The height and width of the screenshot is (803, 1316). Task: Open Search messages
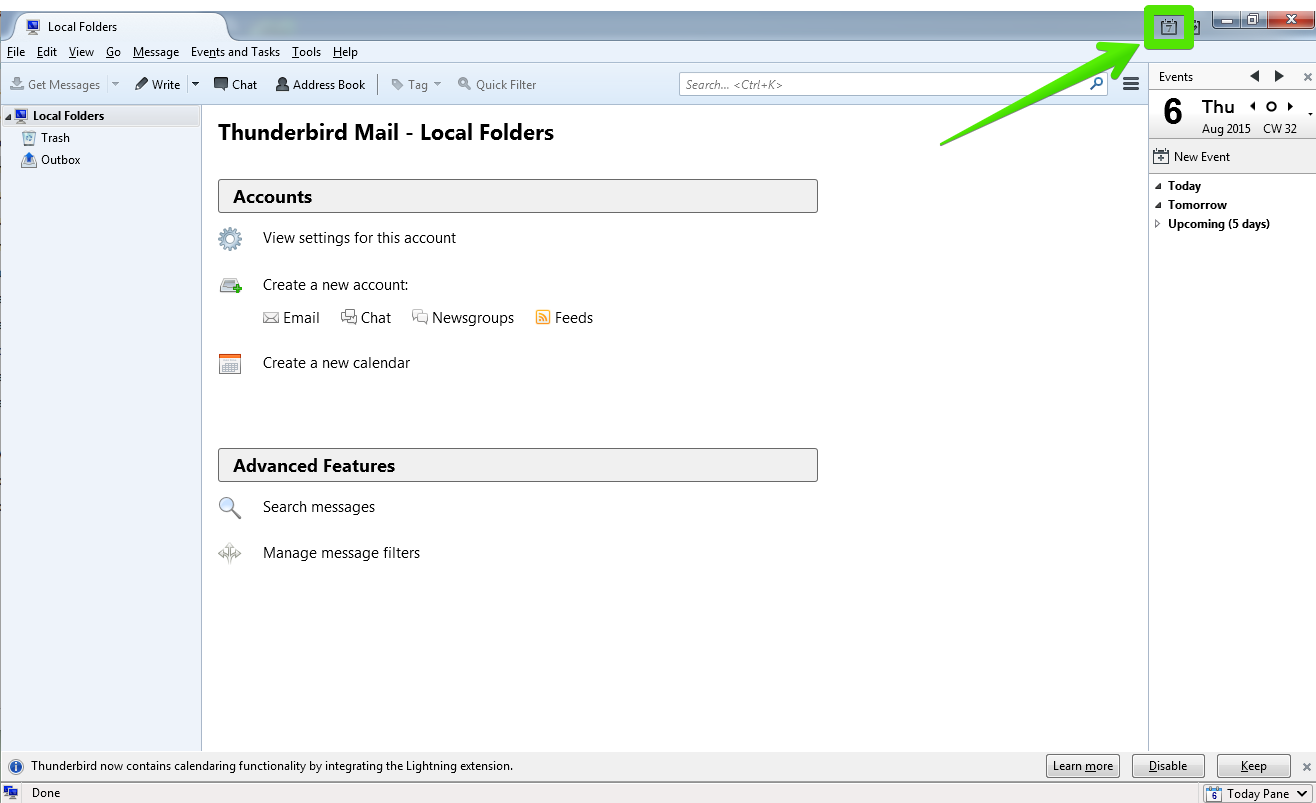(319, 507)
